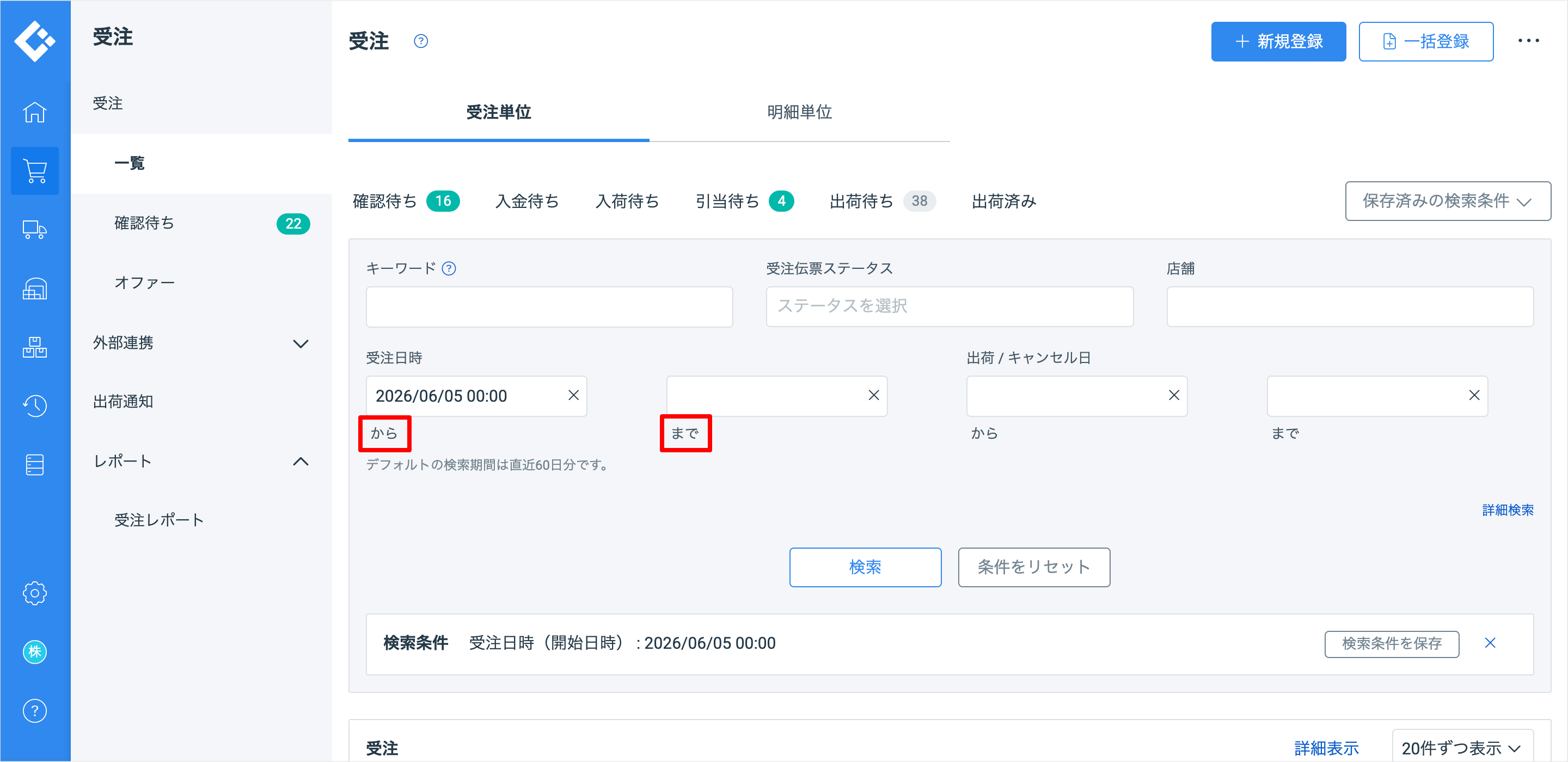Viewport: 1568px width, 762px height.
Task: Open the warehouse icon in sidebar
Action: pyautogui.click(x=35, y=289)
